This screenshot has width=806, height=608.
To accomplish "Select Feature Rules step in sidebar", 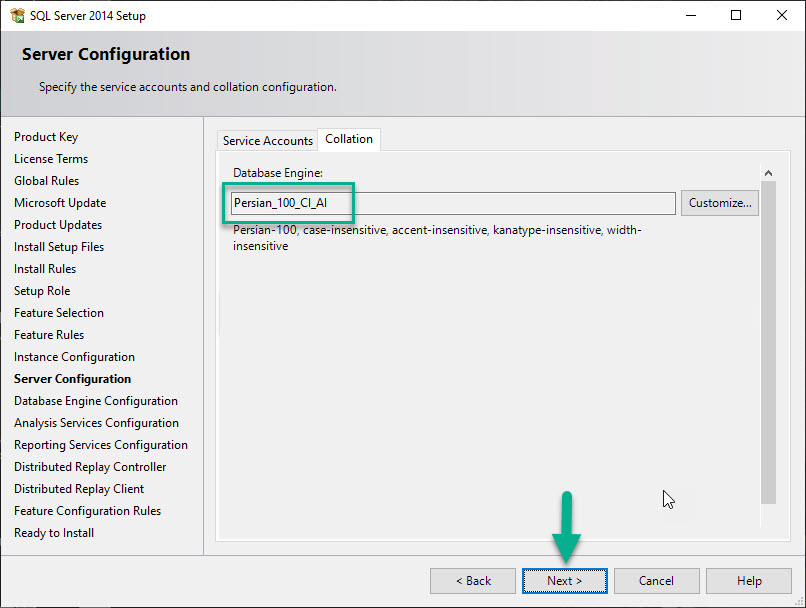I will tap(49, 335).
